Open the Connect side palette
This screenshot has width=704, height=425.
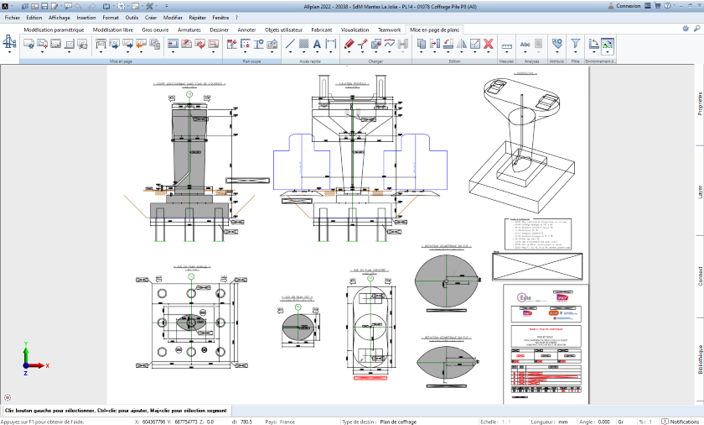[x=700, y=276]
